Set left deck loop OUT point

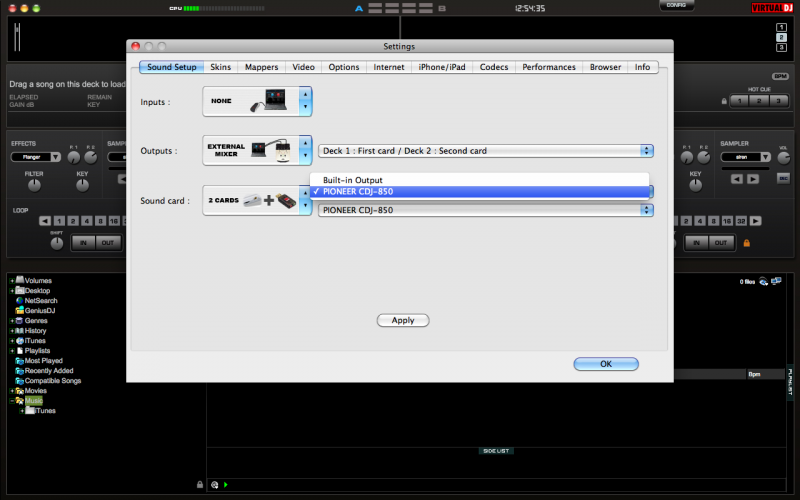click(108, 243)
